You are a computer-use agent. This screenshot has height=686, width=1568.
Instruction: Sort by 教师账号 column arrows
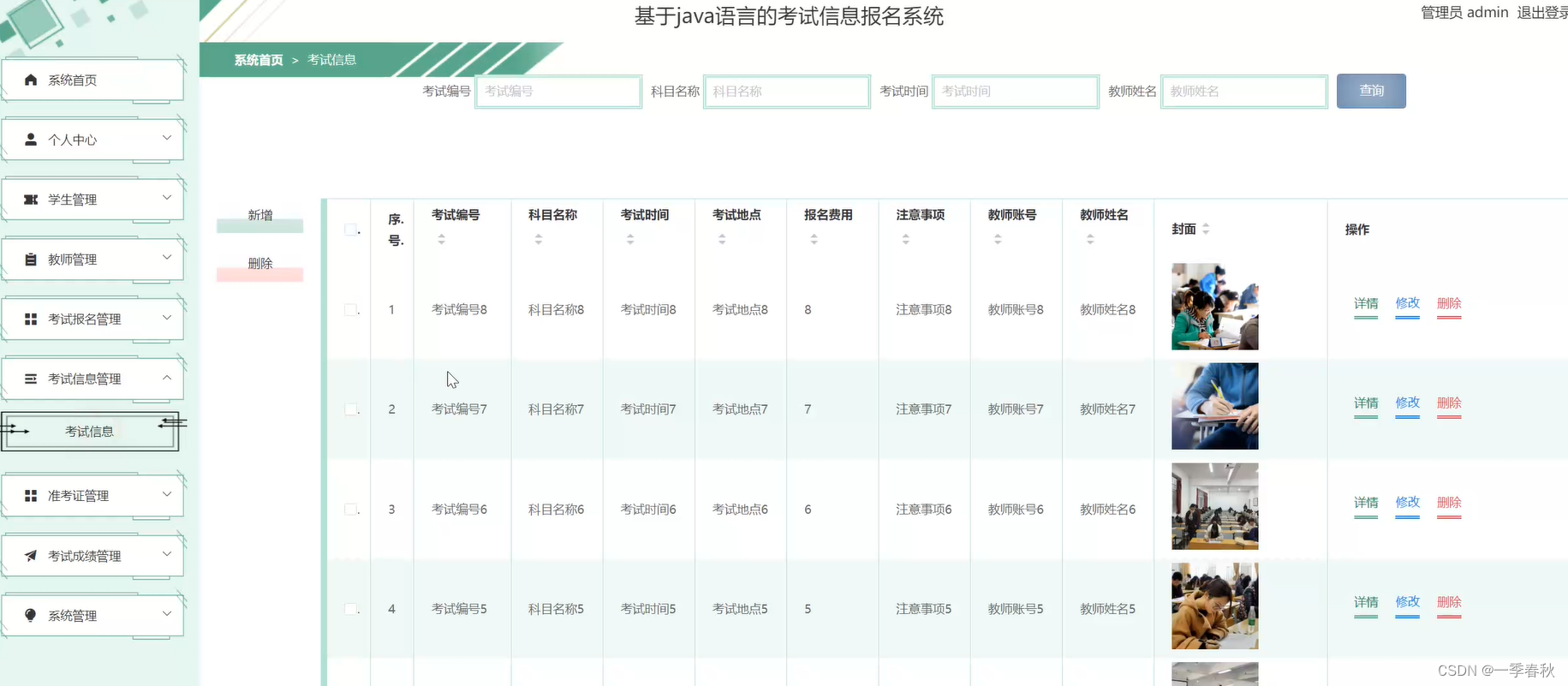(x=998, y=240)
